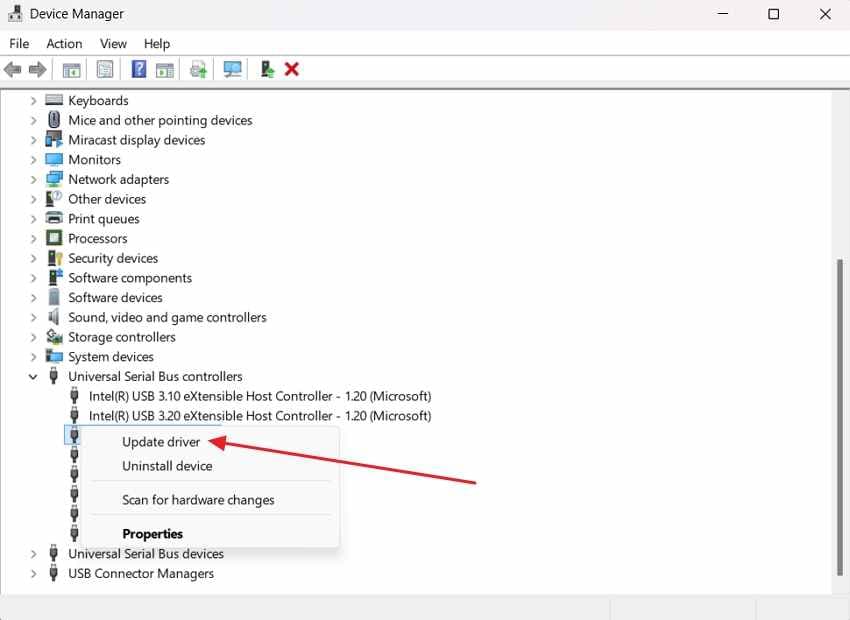Select Intel(R) USB 3.20 eXtensible Host Controller
This screenshot has height=620, width=850.
[x=260, y=416]
